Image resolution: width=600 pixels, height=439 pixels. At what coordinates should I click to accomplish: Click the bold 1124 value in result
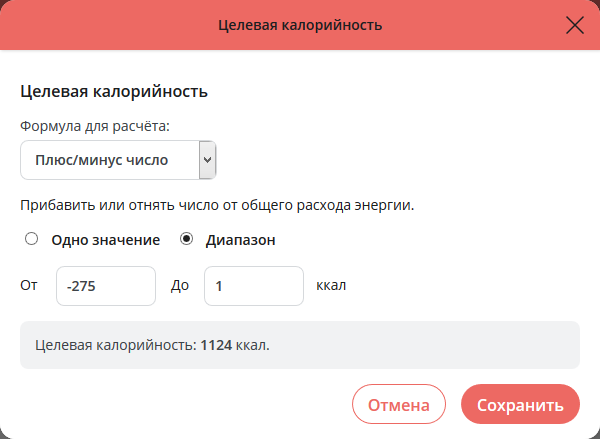(216, 345)
